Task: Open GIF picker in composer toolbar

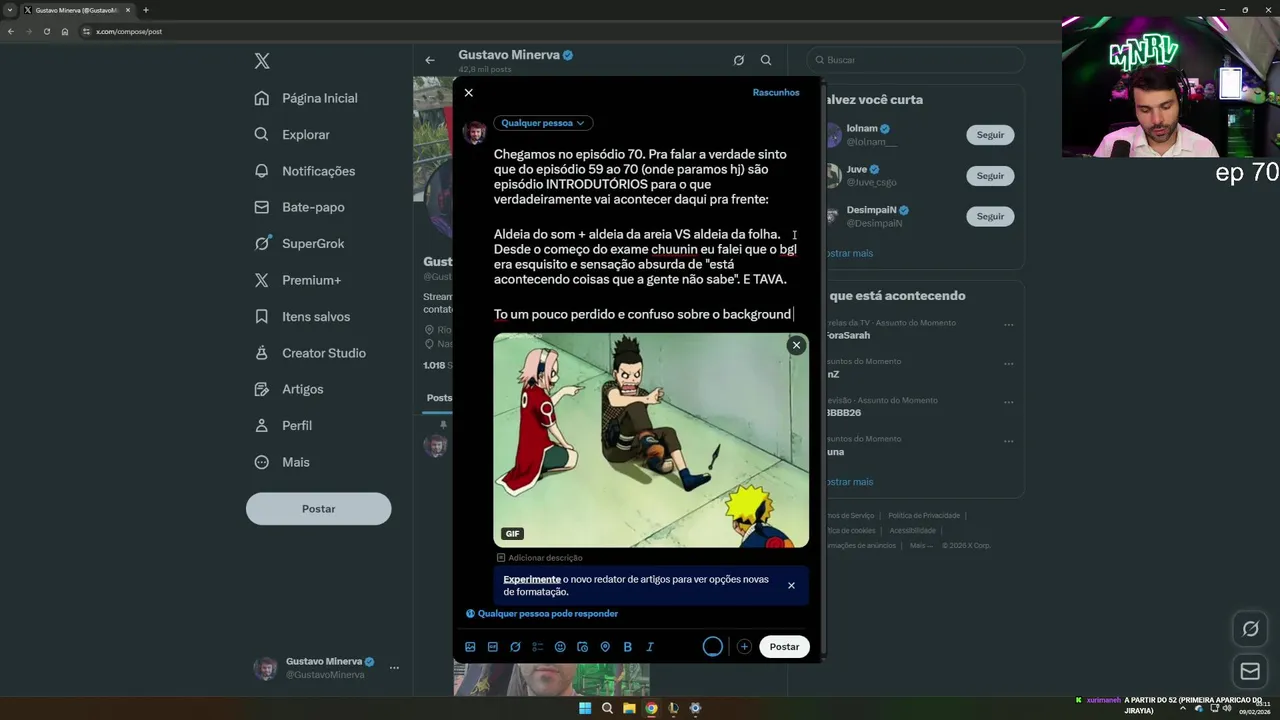Action: (493, 647)
